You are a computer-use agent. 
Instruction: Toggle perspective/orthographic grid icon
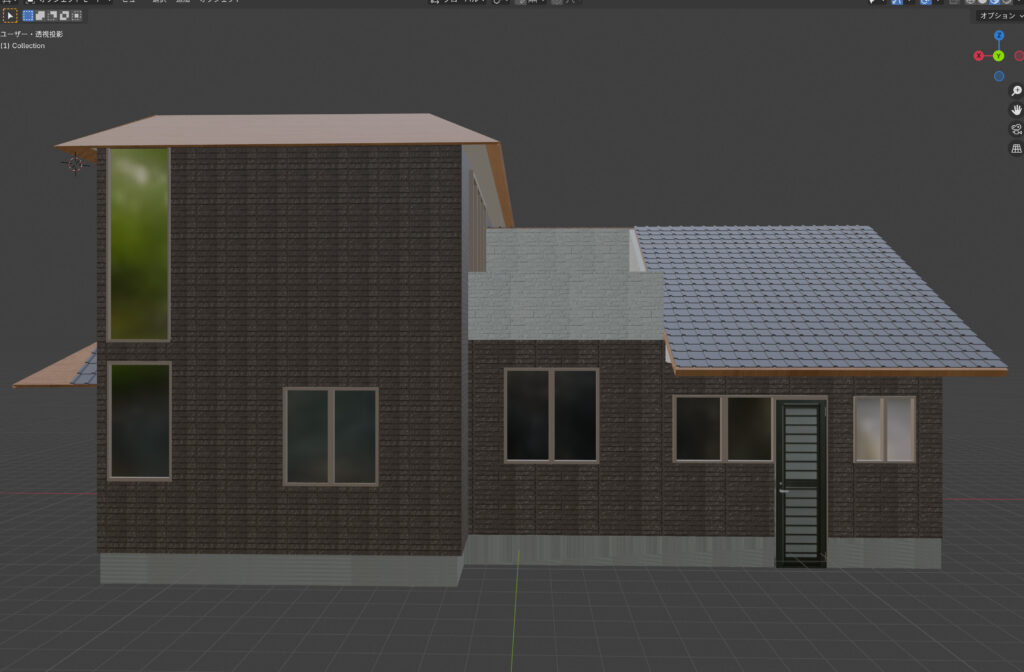point(1016,148)
